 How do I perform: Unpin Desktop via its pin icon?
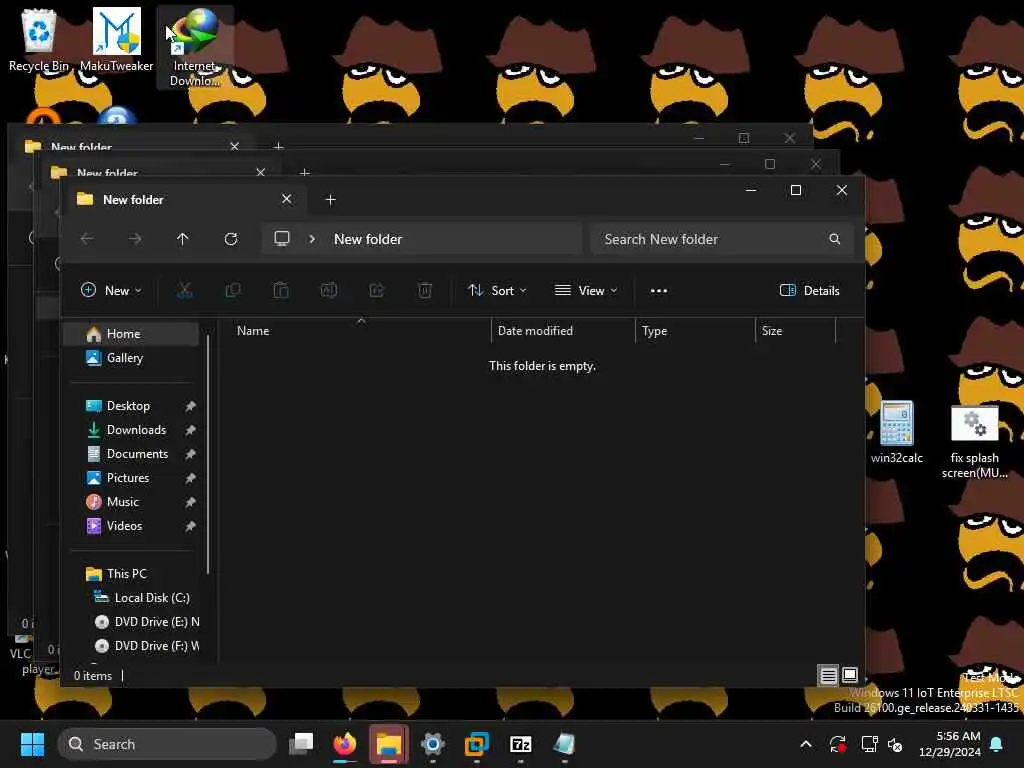click(190, 406)
